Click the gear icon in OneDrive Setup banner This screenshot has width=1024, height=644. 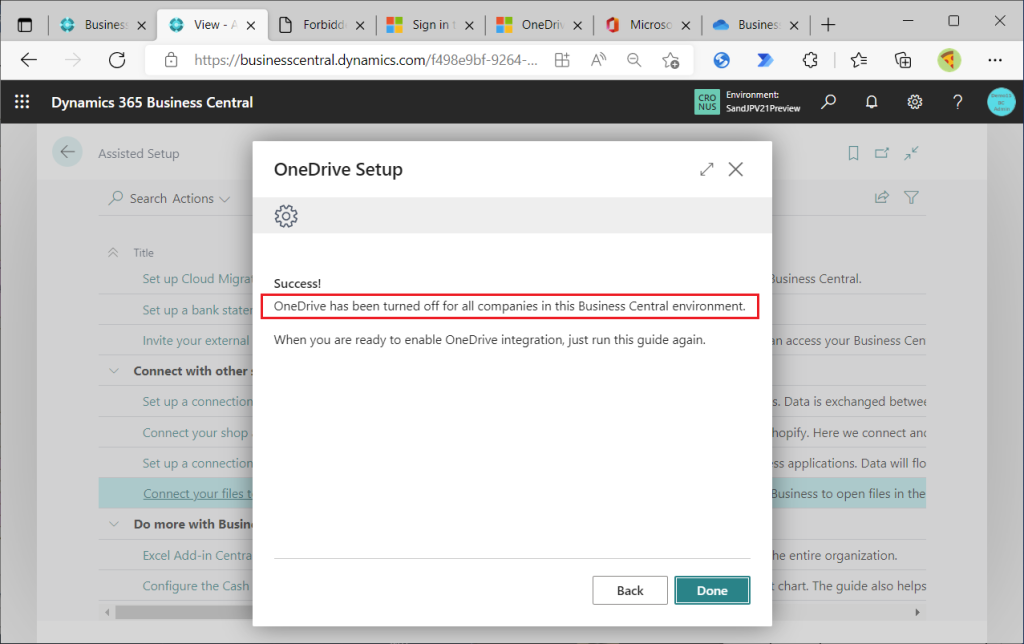[286, 216]
